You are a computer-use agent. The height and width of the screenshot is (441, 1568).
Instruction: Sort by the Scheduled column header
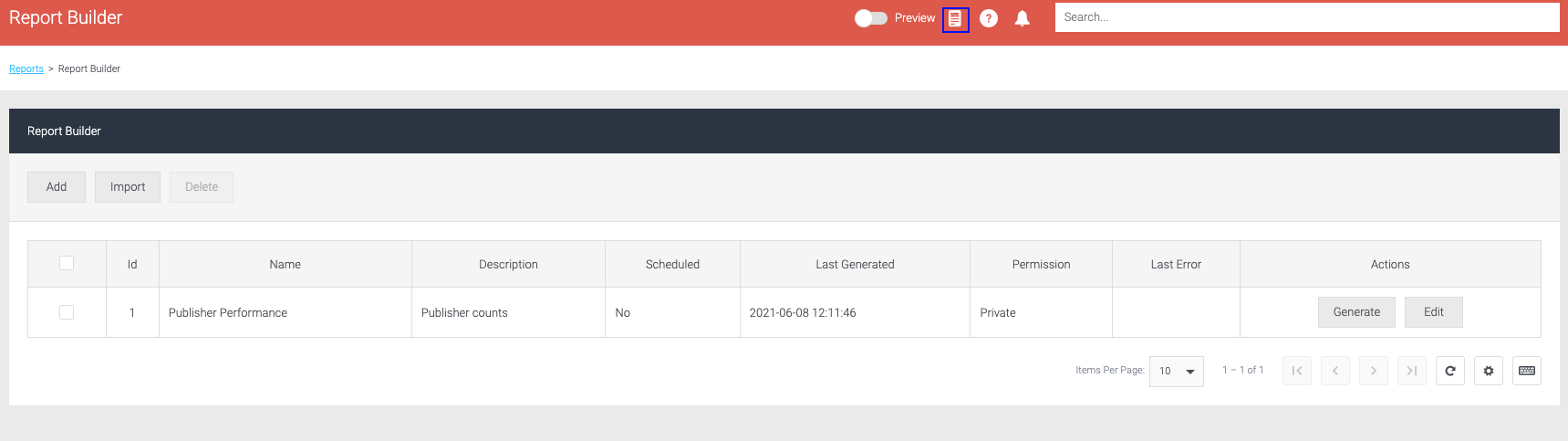[x=672, y=265]
